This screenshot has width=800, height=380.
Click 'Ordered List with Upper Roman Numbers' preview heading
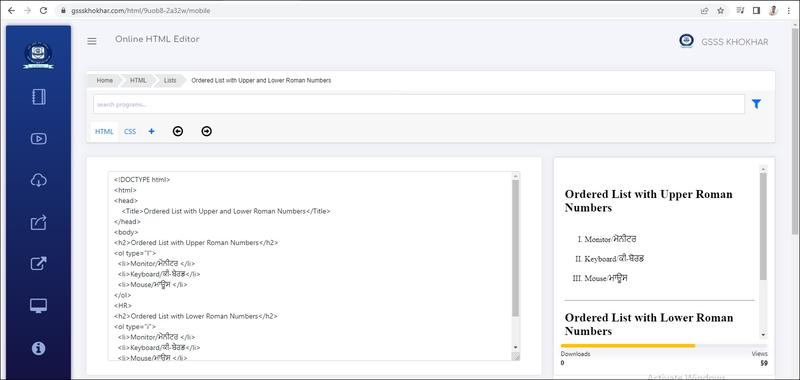[x=648, y=201]
